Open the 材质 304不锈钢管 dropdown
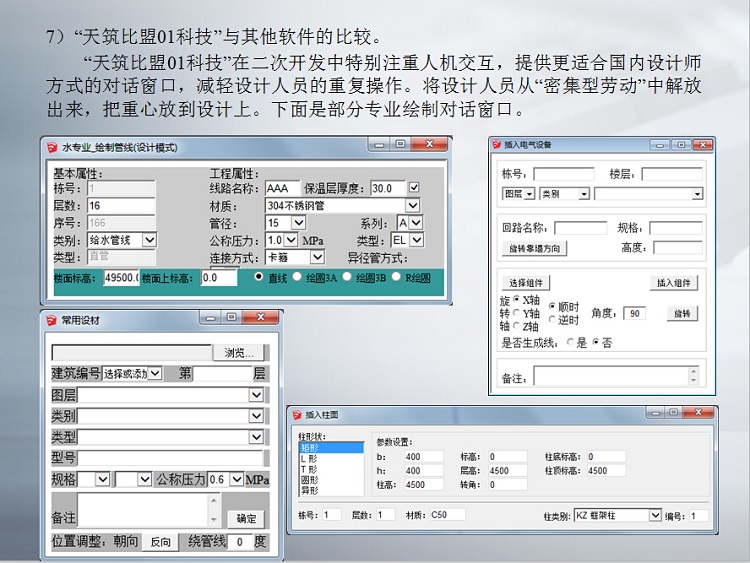 (412, 206)
